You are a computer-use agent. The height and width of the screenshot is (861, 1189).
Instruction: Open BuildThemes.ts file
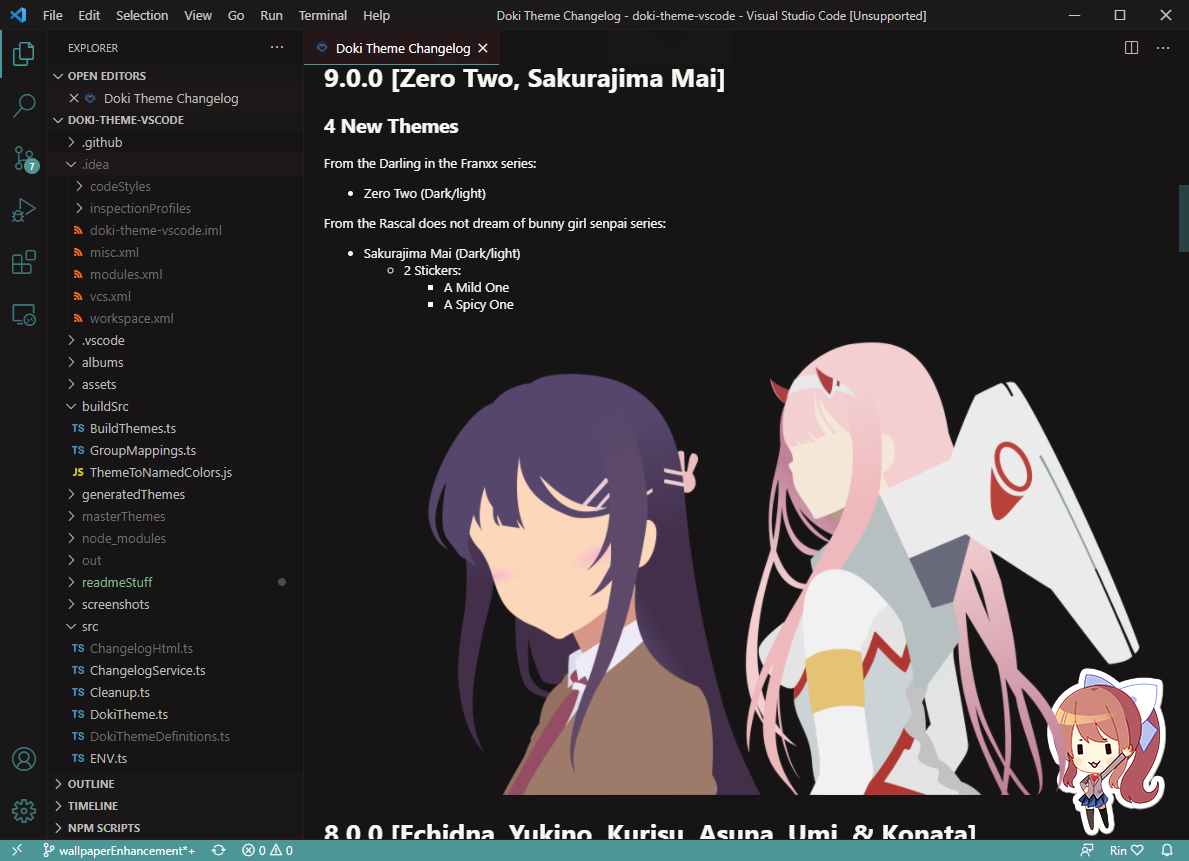coord(175,428)
